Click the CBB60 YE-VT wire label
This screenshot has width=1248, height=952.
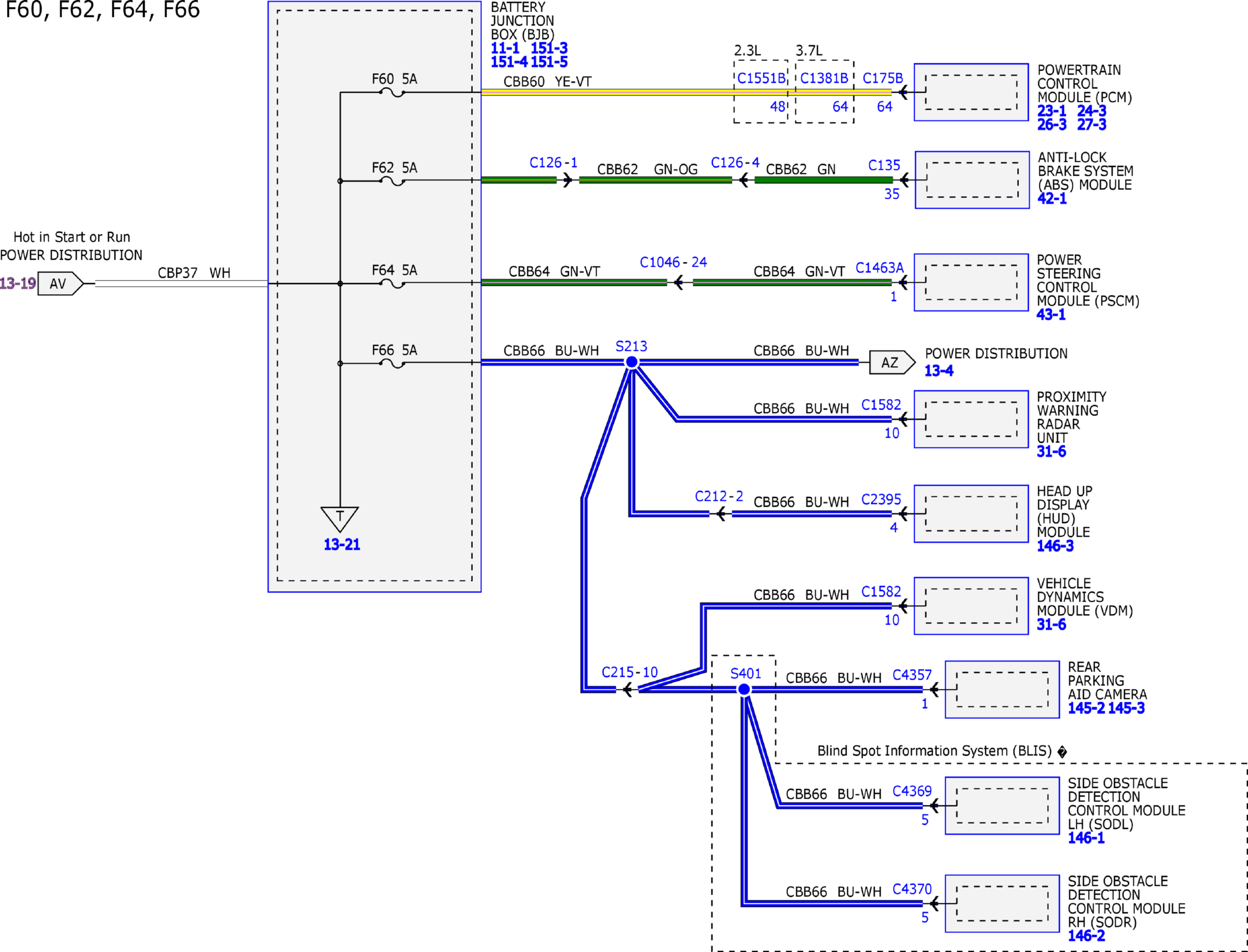click(547, 81)
